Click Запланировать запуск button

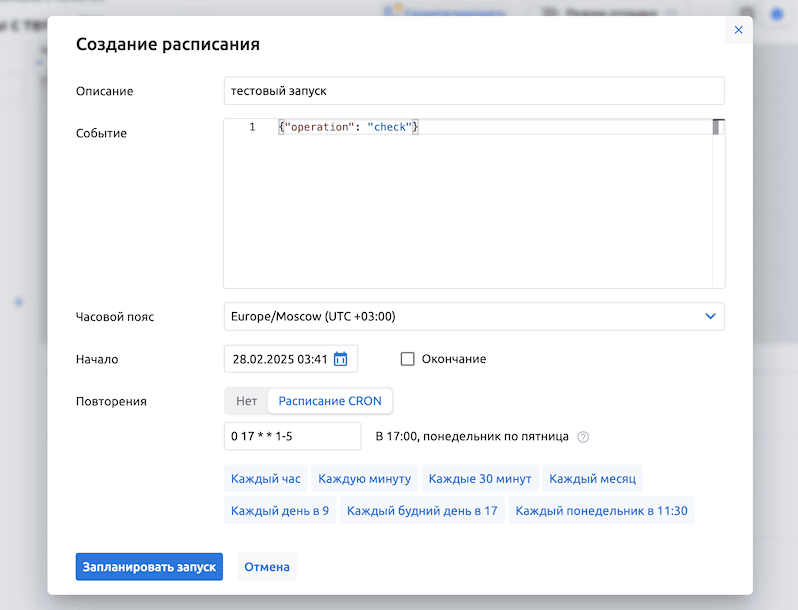pos(149,567)
